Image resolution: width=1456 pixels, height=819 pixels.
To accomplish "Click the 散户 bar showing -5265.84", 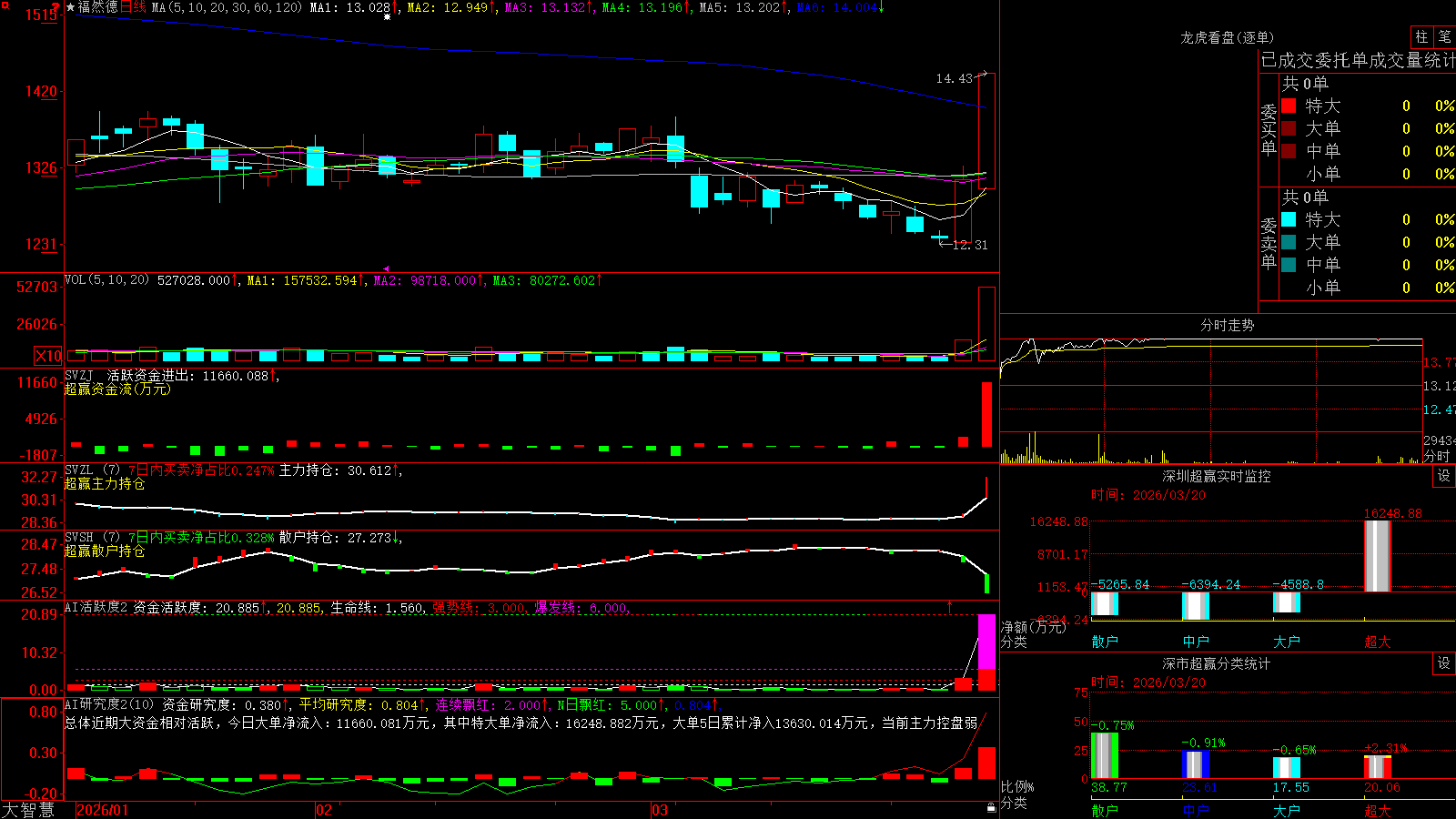I will point(1105,603).
